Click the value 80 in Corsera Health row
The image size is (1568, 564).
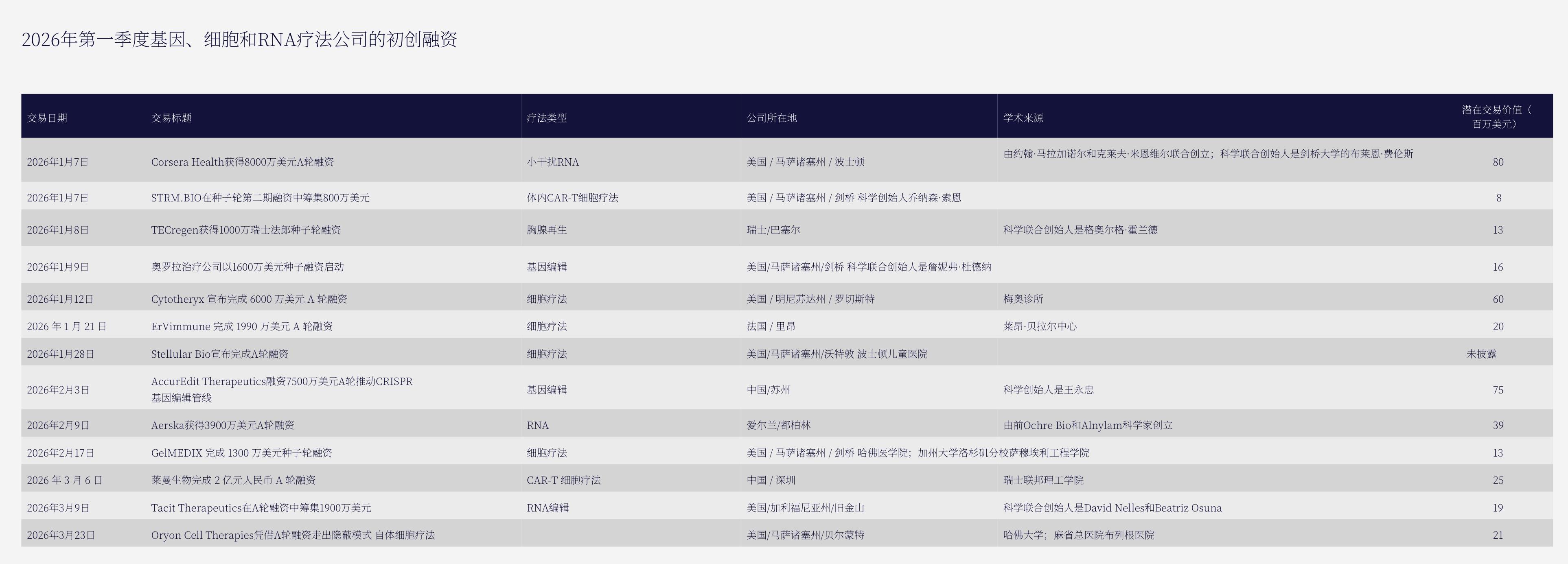point(1498,162)
